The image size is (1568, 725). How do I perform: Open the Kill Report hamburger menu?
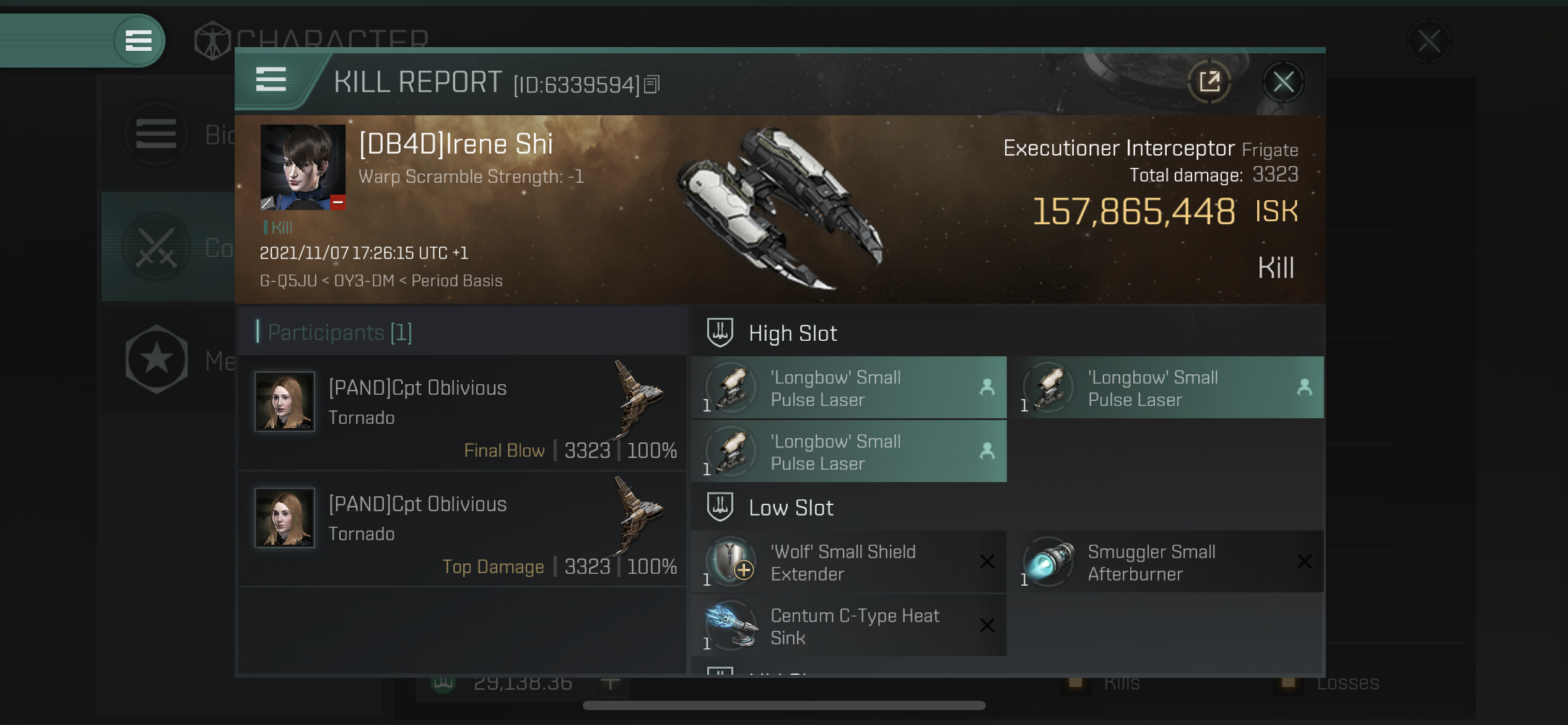click(271, 79)
